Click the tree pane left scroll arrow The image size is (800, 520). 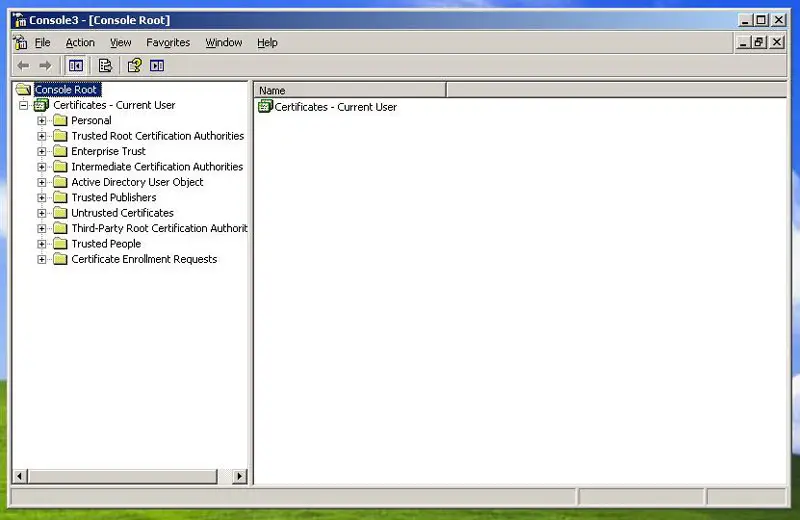pyautogui.click(x=19, y=477)
